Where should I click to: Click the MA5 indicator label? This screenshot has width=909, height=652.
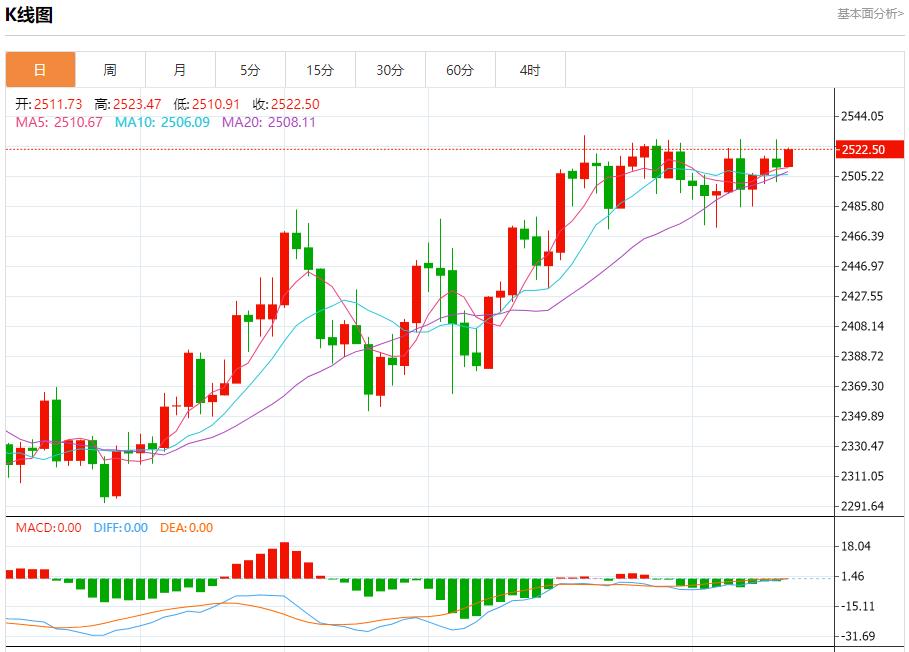59,122
